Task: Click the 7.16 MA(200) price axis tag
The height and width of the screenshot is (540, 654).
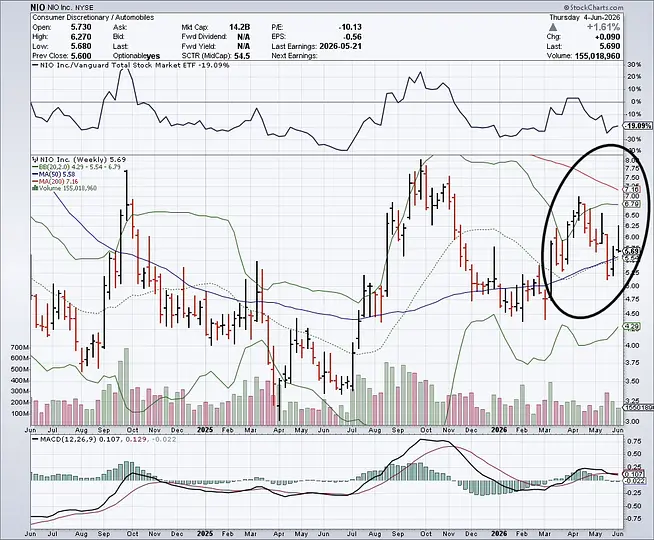Action: pos(632,189)
